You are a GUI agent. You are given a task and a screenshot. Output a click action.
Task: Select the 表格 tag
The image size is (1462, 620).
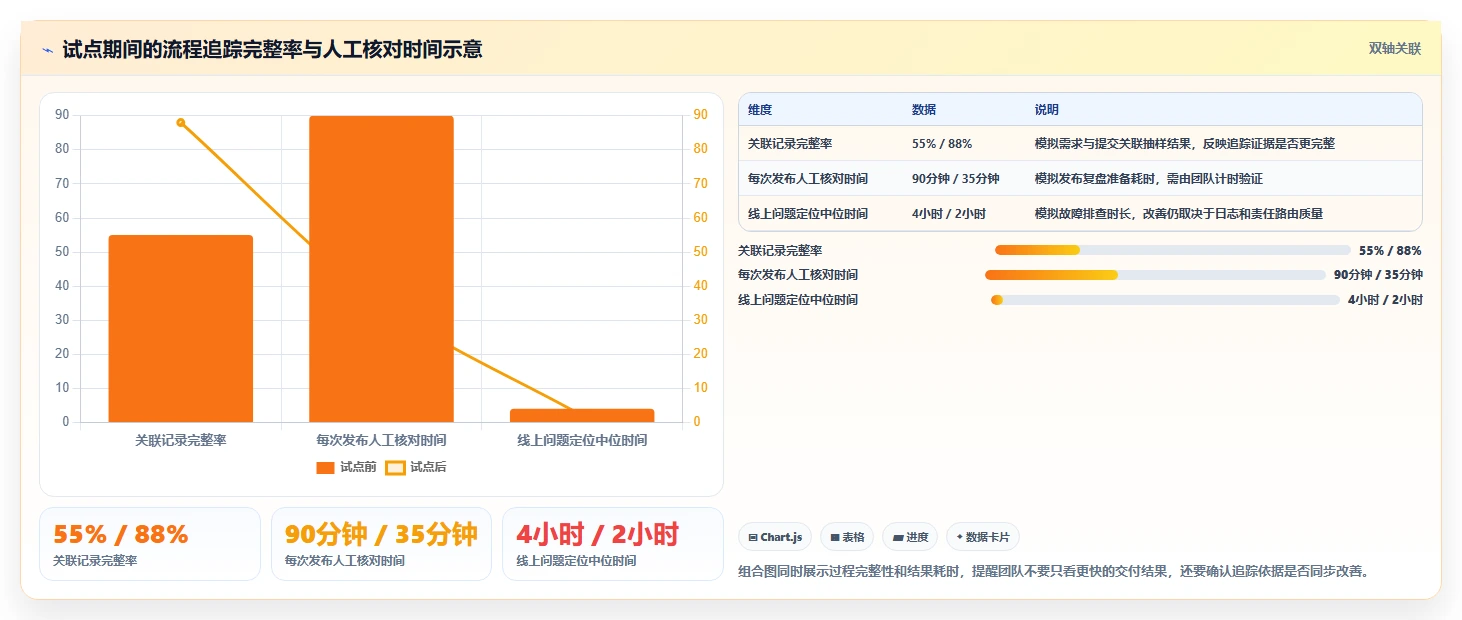click(847, 537)
